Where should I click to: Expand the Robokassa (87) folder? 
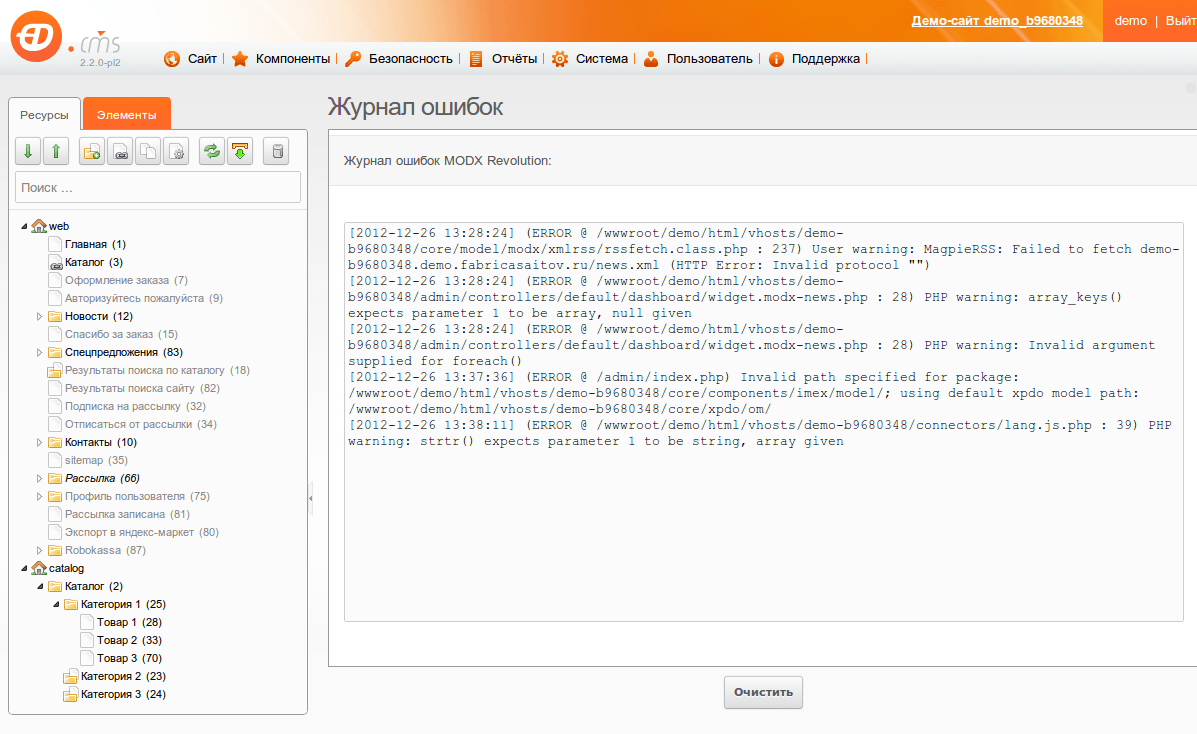coord(40,550)
